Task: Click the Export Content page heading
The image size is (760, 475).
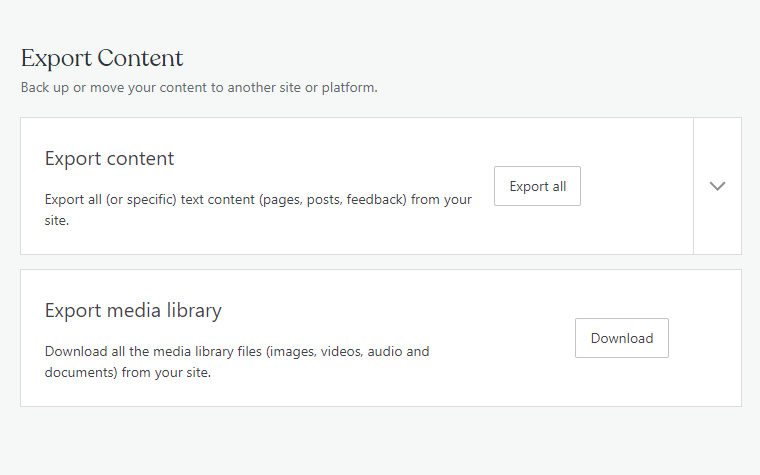Action: point(102,58)
